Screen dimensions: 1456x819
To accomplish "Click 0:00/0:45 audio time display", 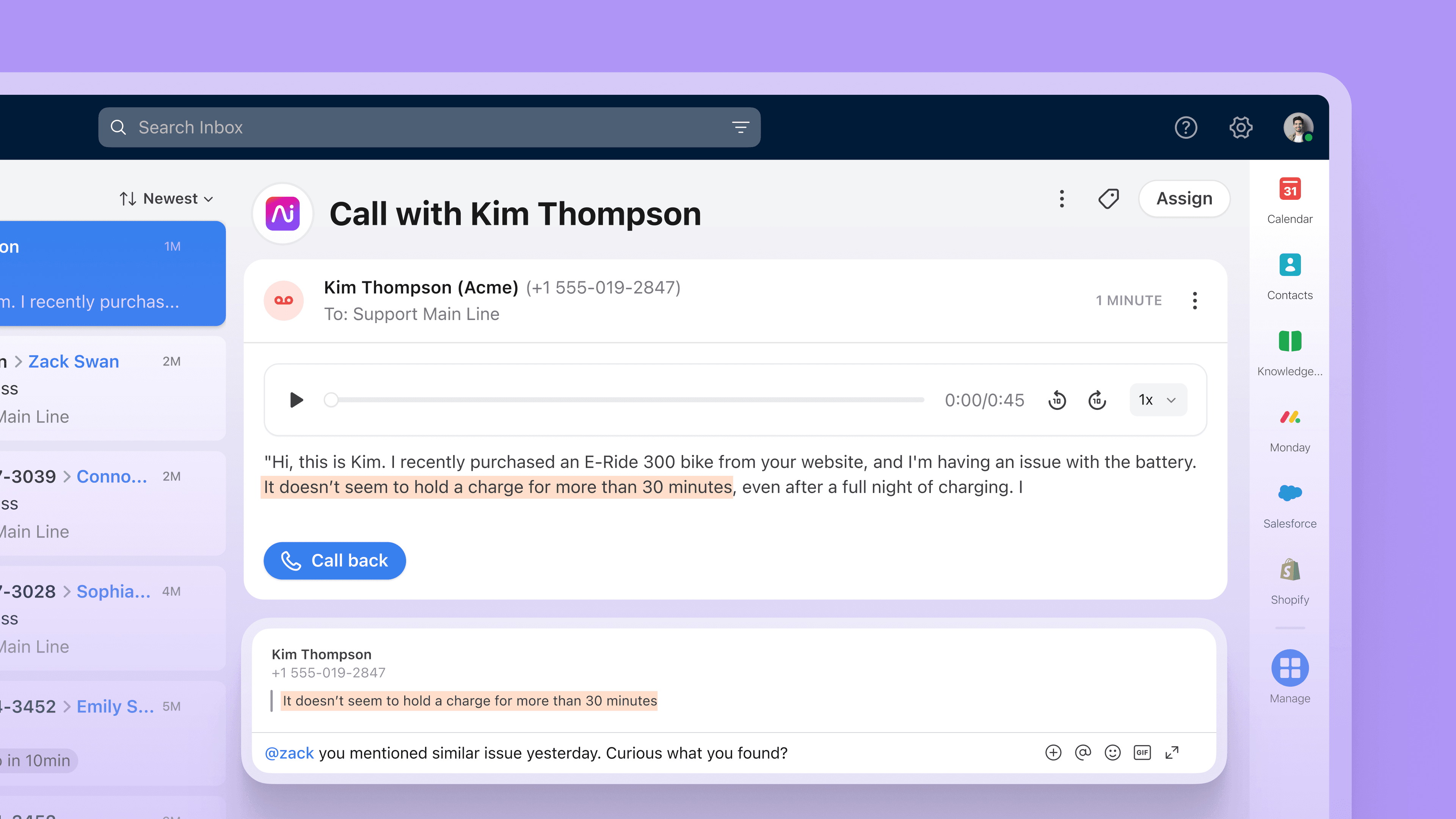I will pos(984,400).
